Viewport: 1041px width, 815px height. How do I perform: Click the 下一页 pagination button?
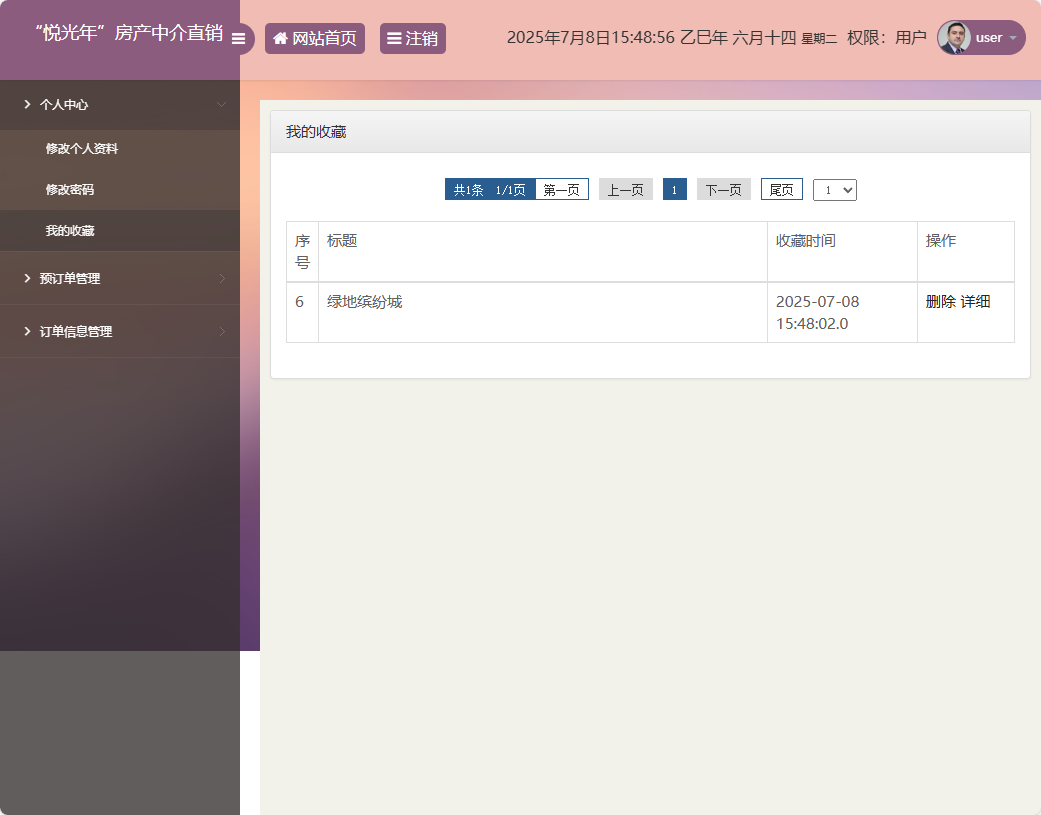(723, 189)
